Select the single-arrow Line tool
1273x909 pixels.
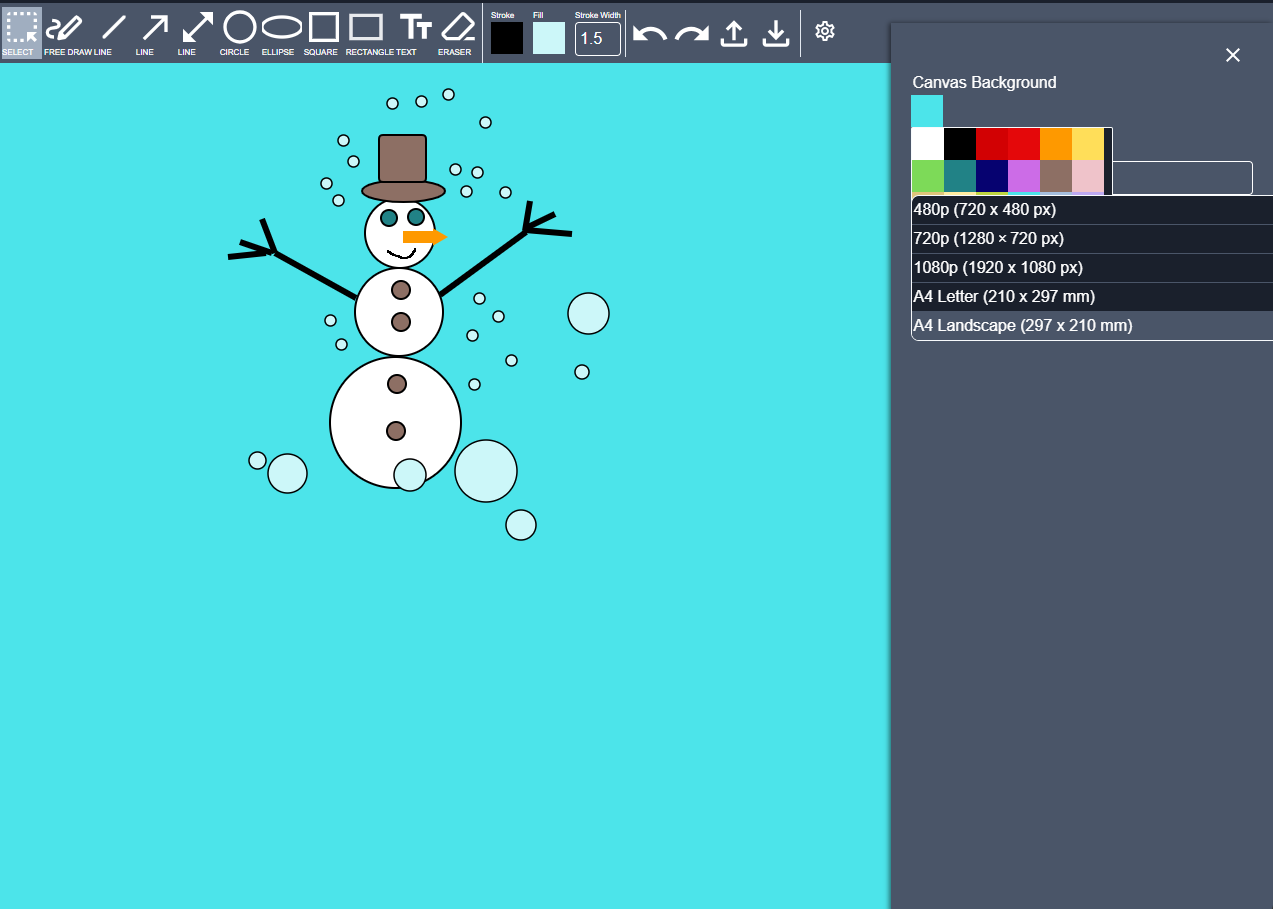click(155, 32)
